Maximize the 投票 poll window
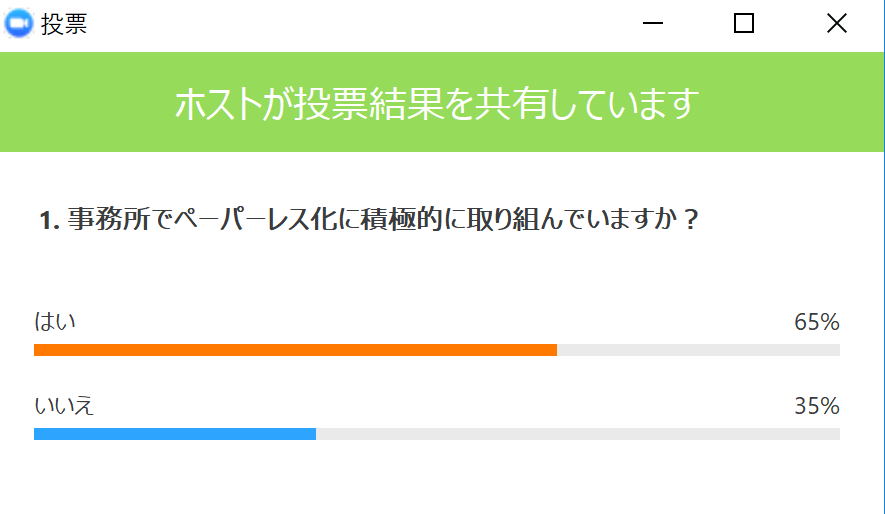The height and width of the screenshot is (514, 885). pyautogui.click(x=744, y=24)
